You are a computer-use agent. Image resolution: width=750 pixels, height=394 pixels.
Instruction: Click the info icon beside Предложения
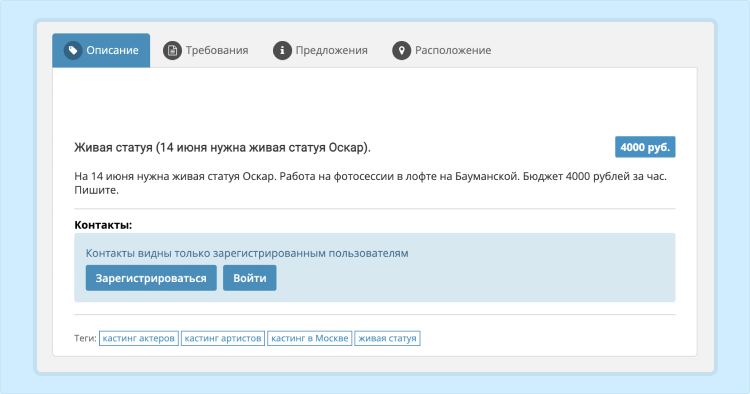tap(282, 50)
